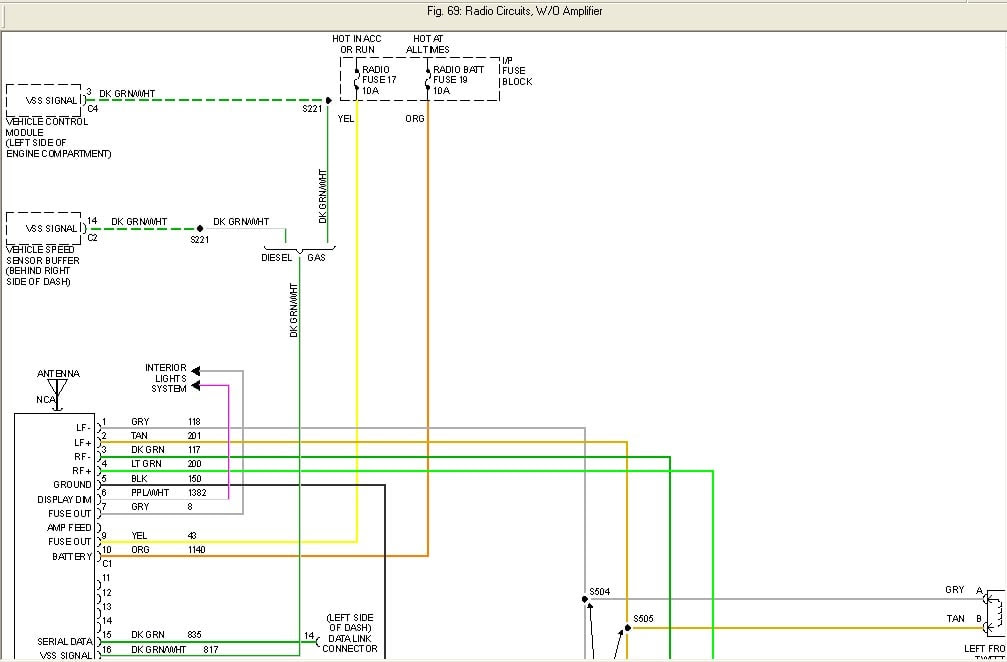Click the 'DIESEL' label under the bracket
This screenshot has width=1007, height=662.
coord(277,257)
